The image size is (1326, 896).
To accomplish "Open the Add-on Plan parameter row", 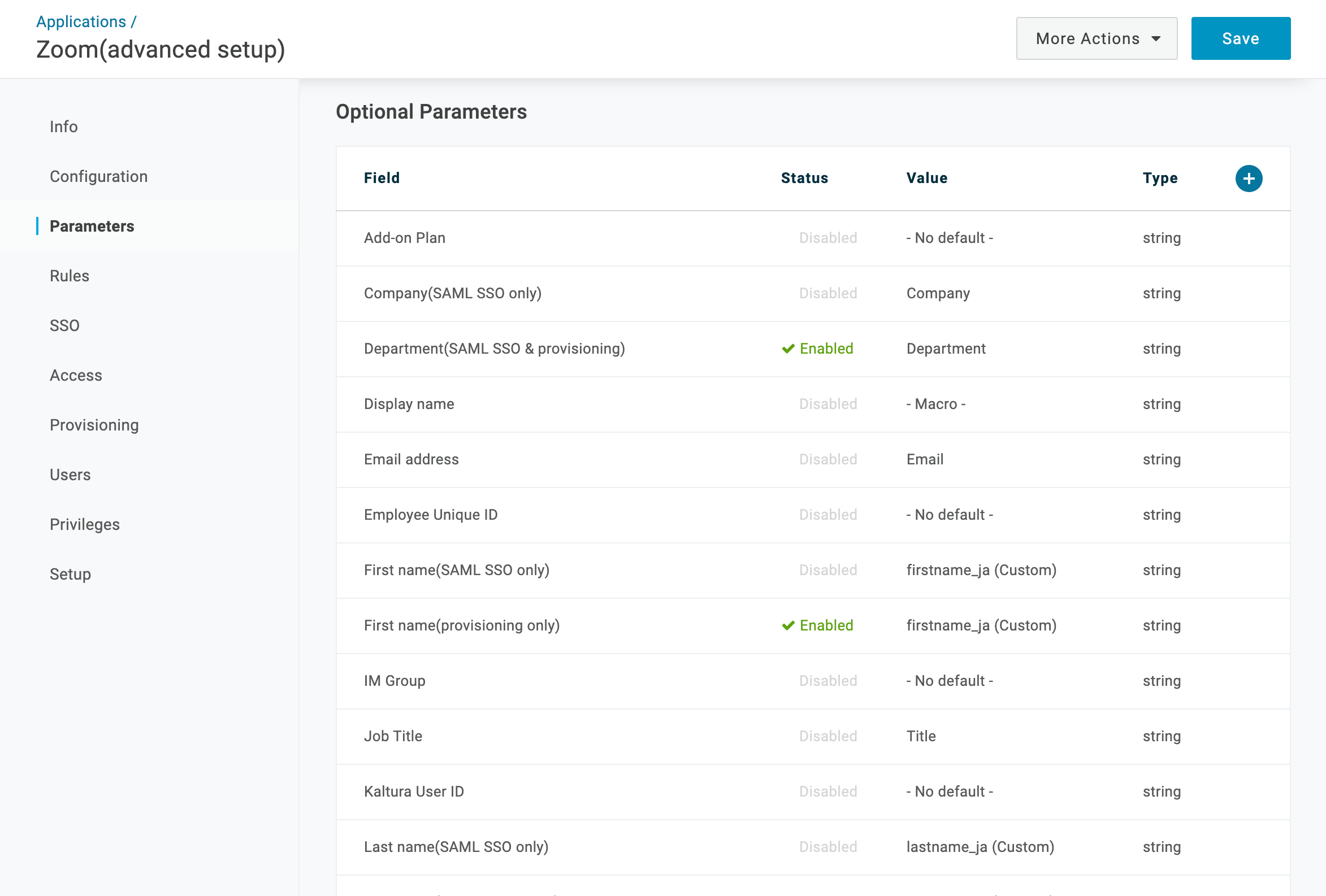I will 812,238.
